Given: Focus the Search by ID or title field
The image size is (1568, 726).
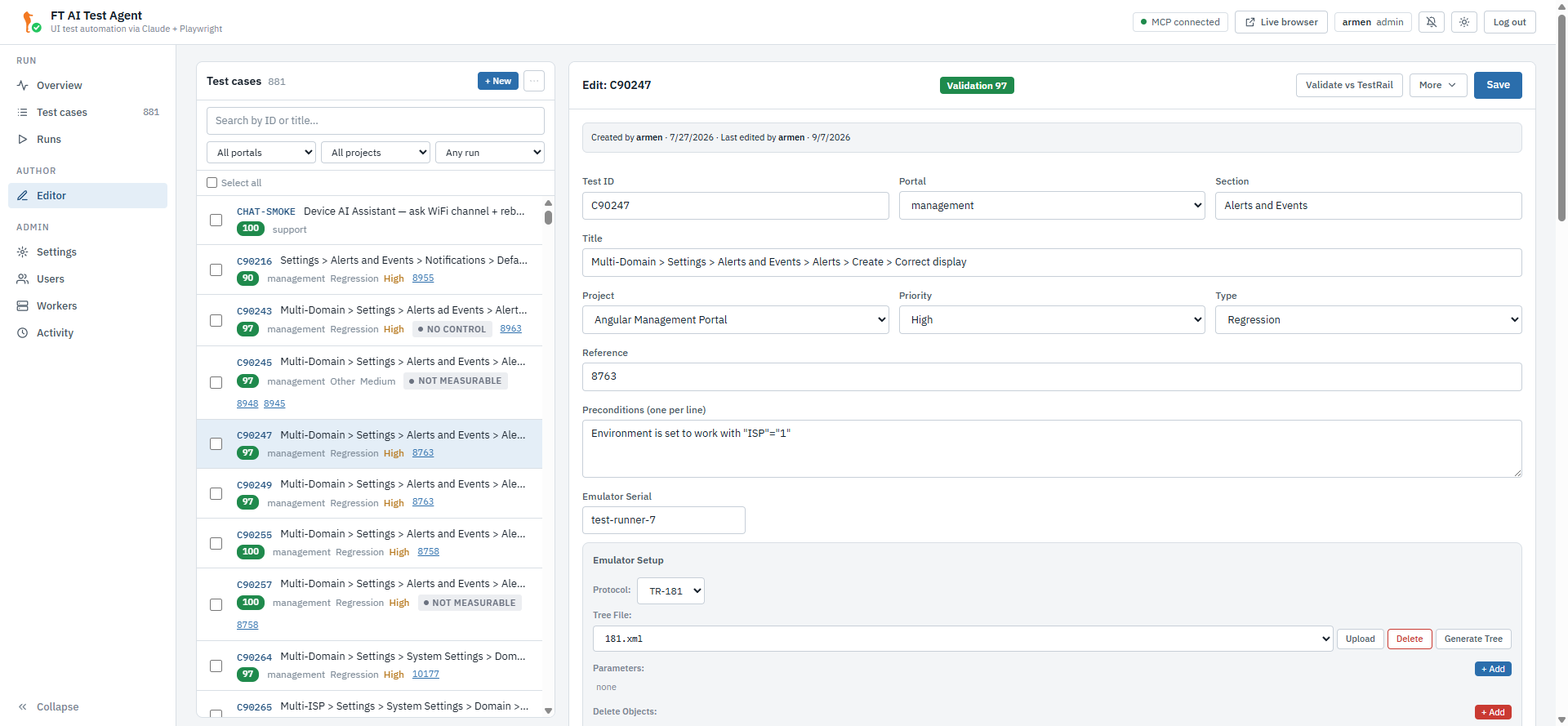Looking at the screenshot, I should tap(376, 121).
